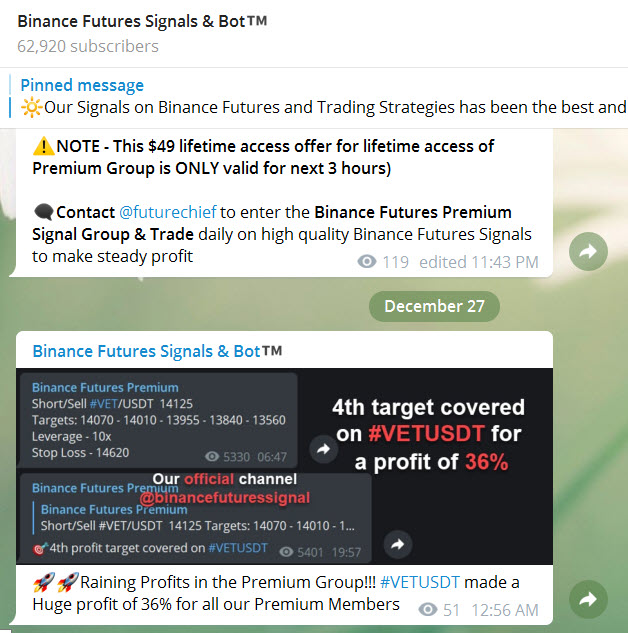Open the @futurechief contact link
628x633 pixels.
(162, 212)
